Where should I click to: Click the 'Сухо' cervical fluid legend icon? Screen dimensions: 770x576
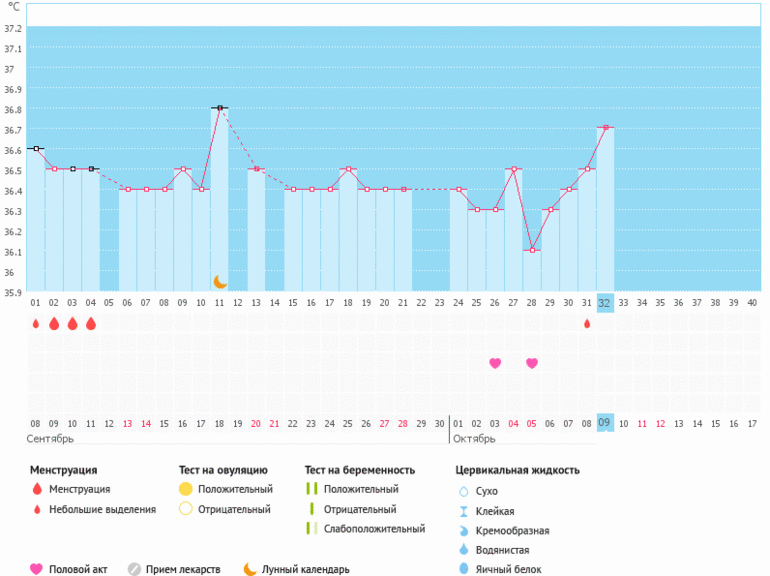[x=463, y=491]
